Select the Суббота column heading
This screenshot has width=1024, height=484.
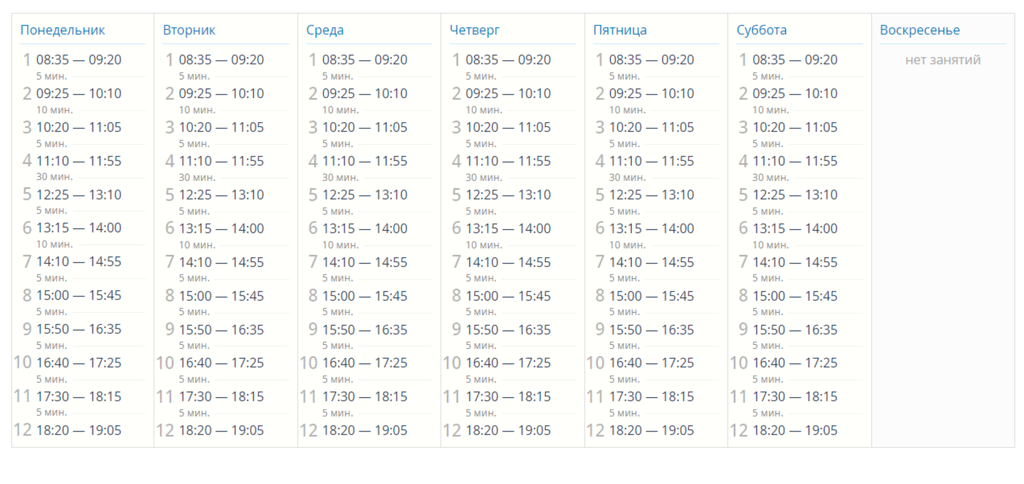tap(761, 30)
